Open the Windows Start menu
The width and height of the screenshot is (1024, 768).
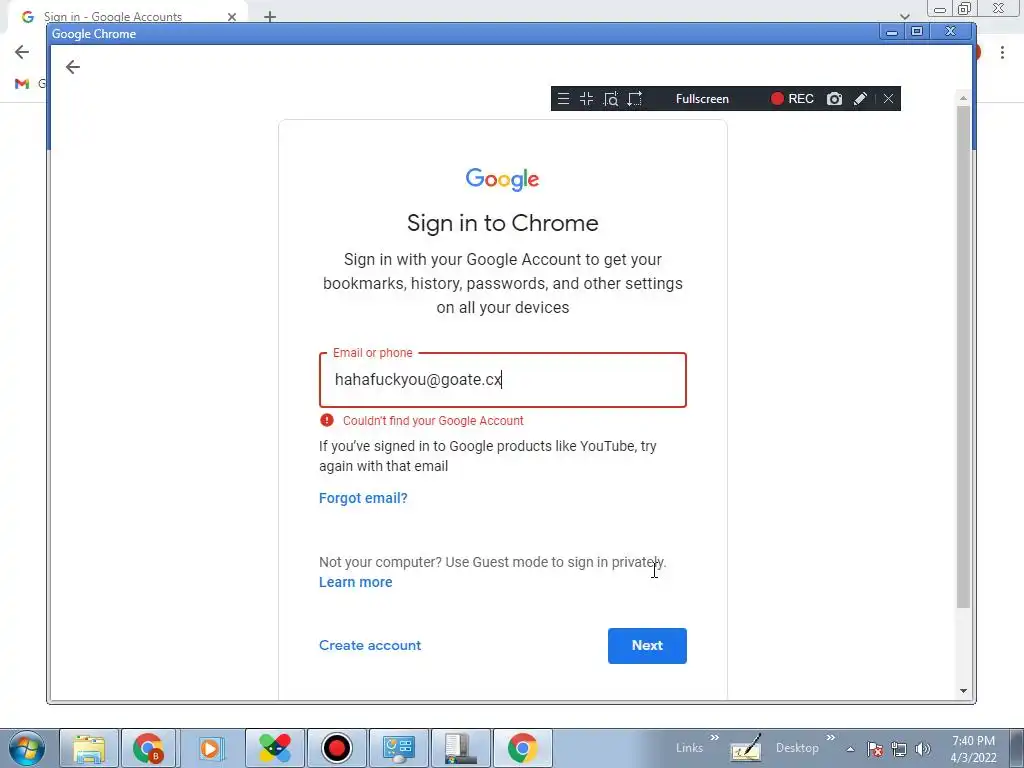tap(26, 748)
